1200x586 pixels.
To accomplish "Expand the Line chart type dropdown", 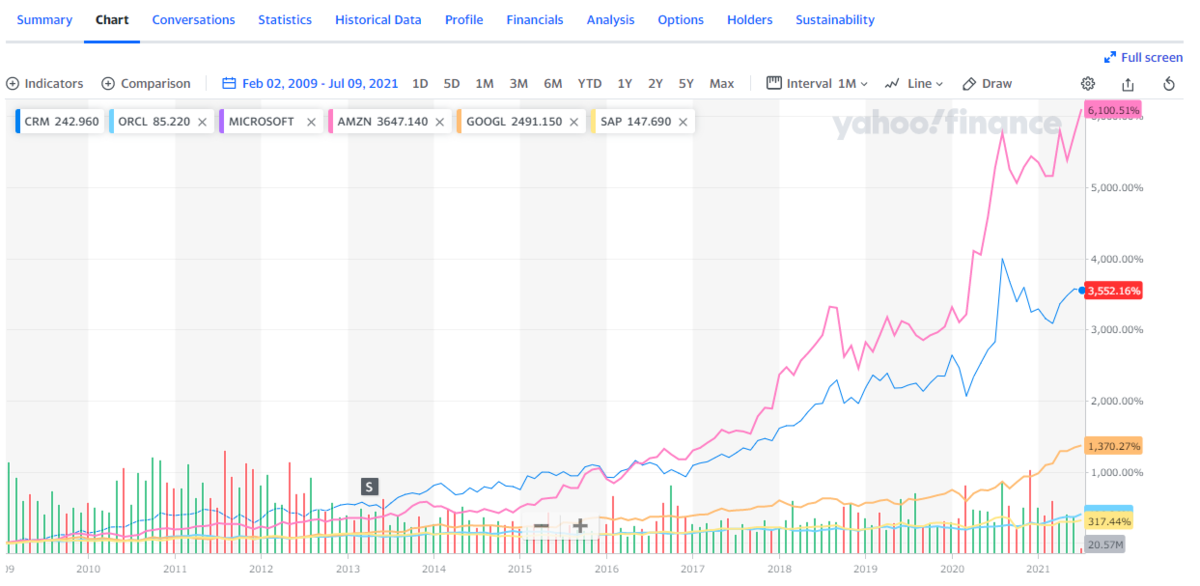I will tap(915, 84).
